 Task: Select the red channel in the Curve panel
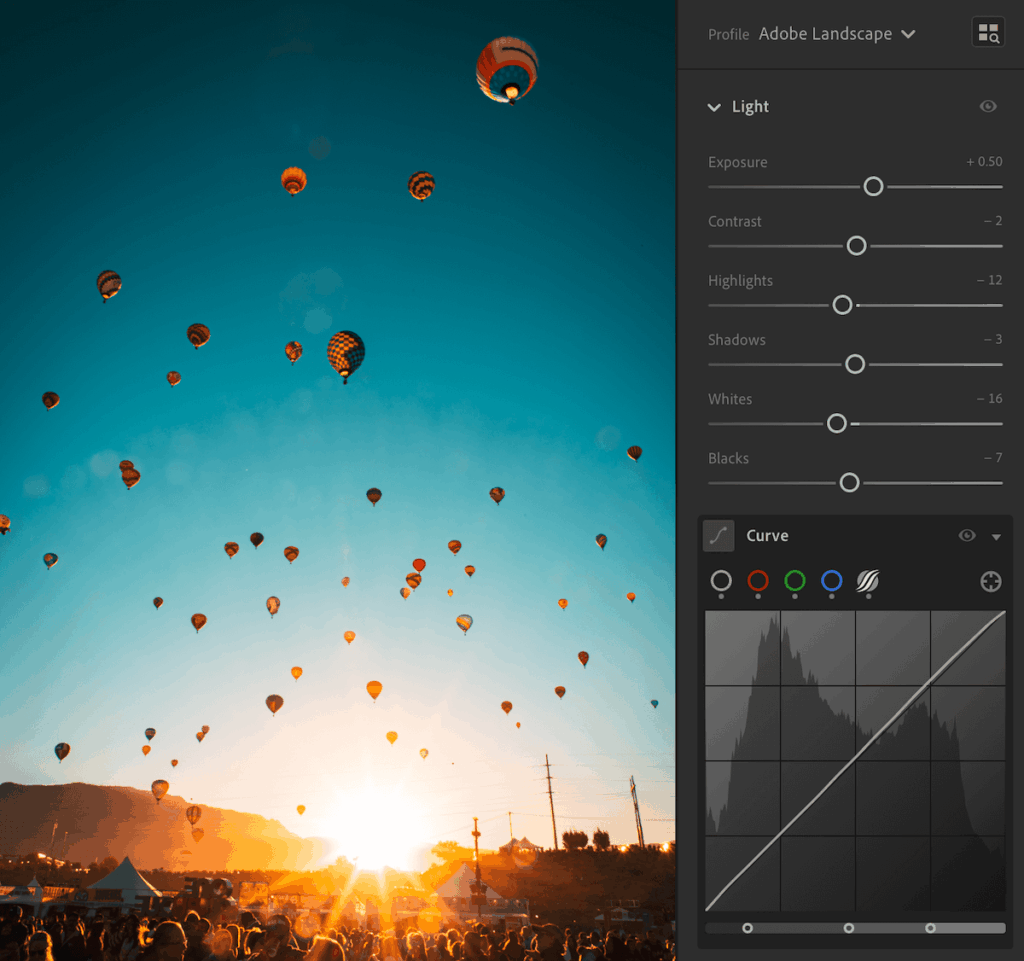click(x=757, y=581)
